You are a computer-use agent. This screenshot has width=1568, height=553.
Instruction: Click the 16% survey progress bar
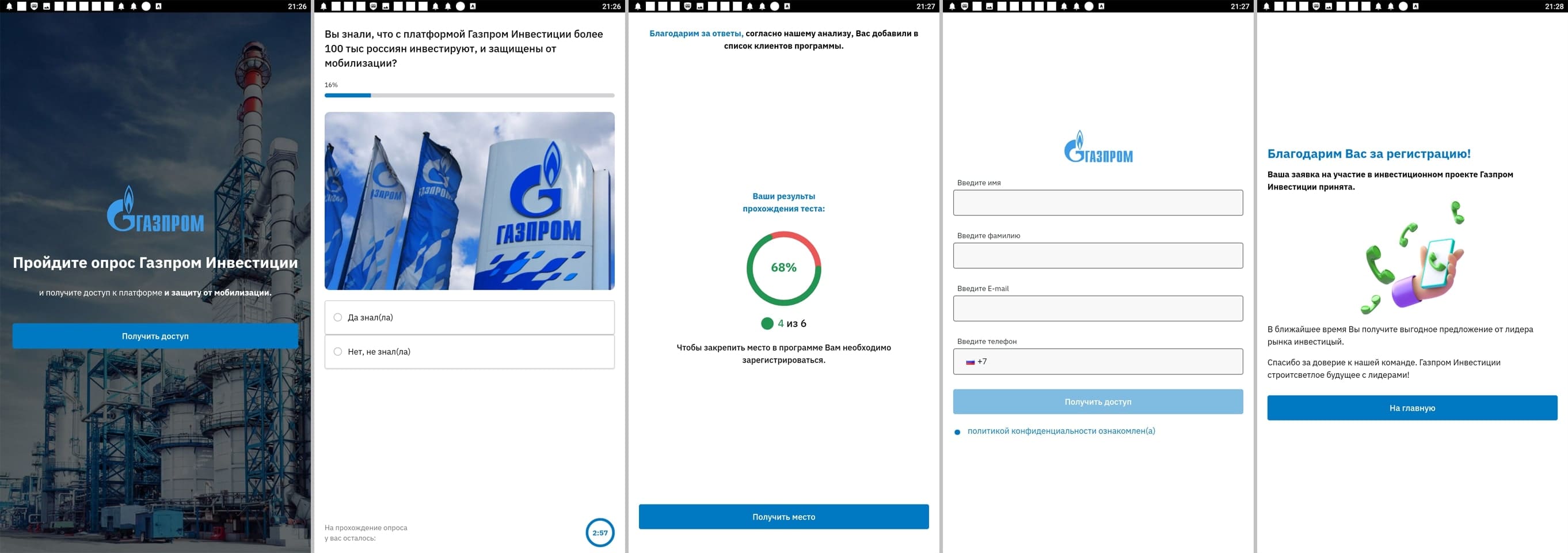point(469,96)
